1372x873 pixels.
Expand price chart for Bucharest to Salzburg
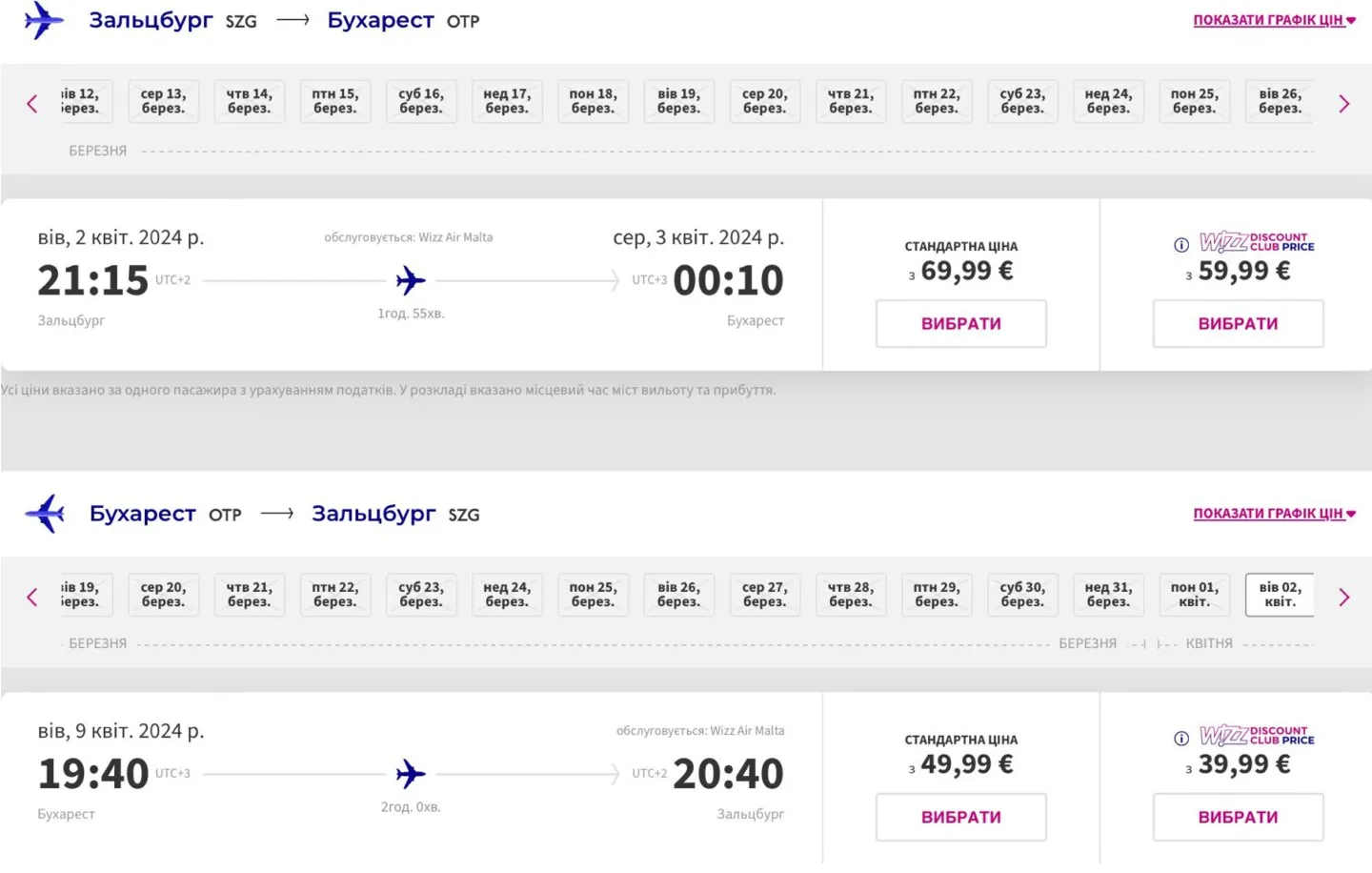1273,514
